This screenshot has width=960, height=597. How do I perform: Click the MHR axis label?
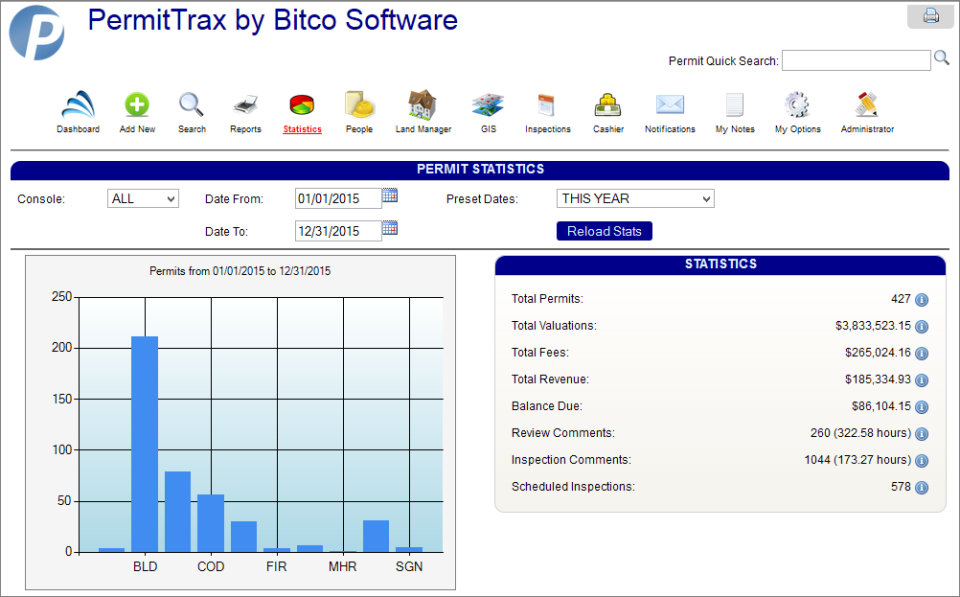coord(342,566)
